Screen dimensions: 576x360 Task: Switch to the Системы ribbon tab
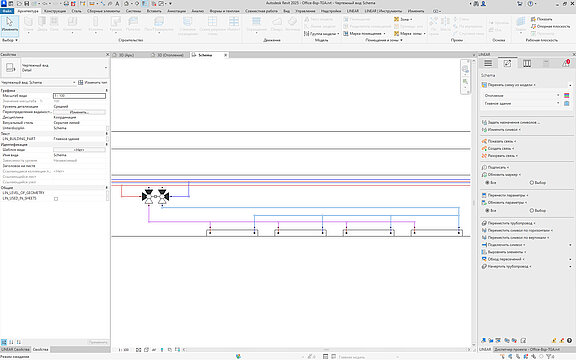[133, 11]
